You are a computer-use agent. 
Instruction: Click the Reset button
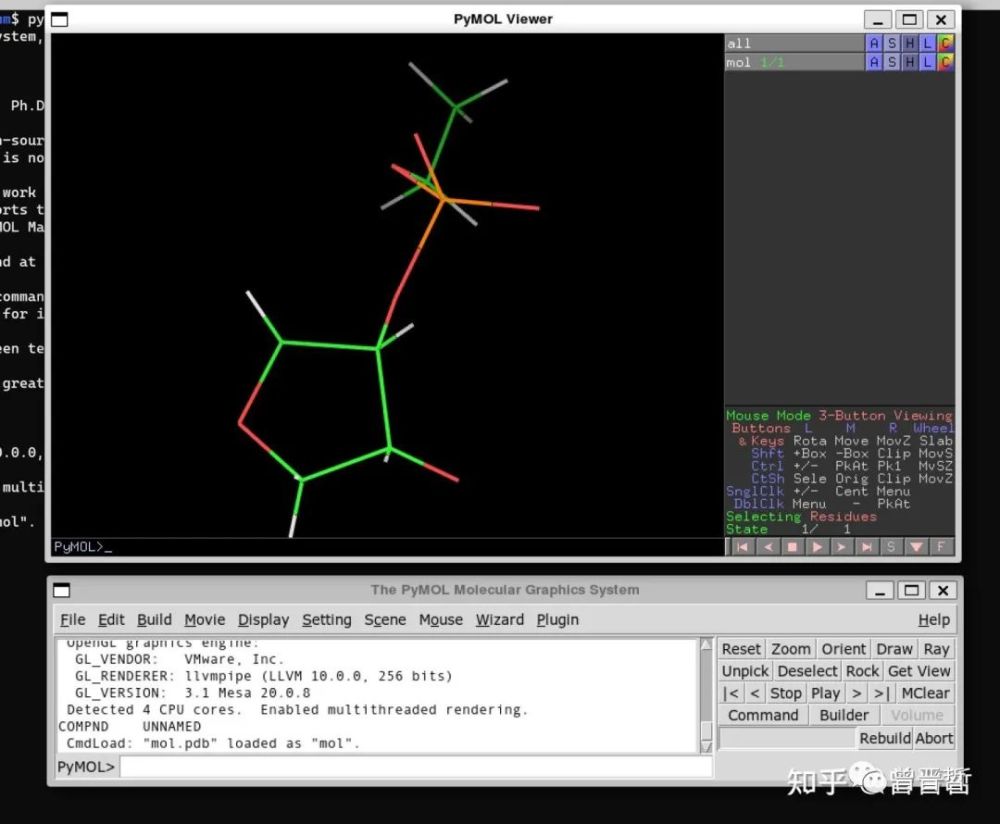741,649
